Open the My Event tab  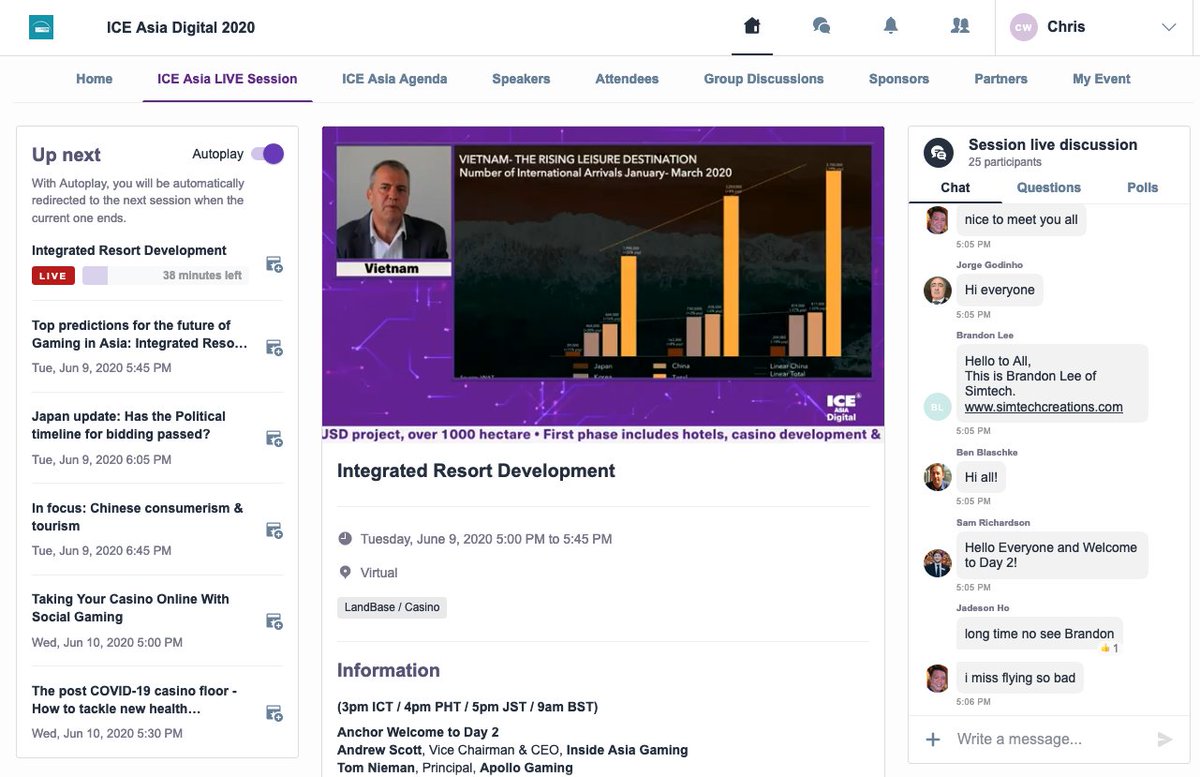(1102, 79)
